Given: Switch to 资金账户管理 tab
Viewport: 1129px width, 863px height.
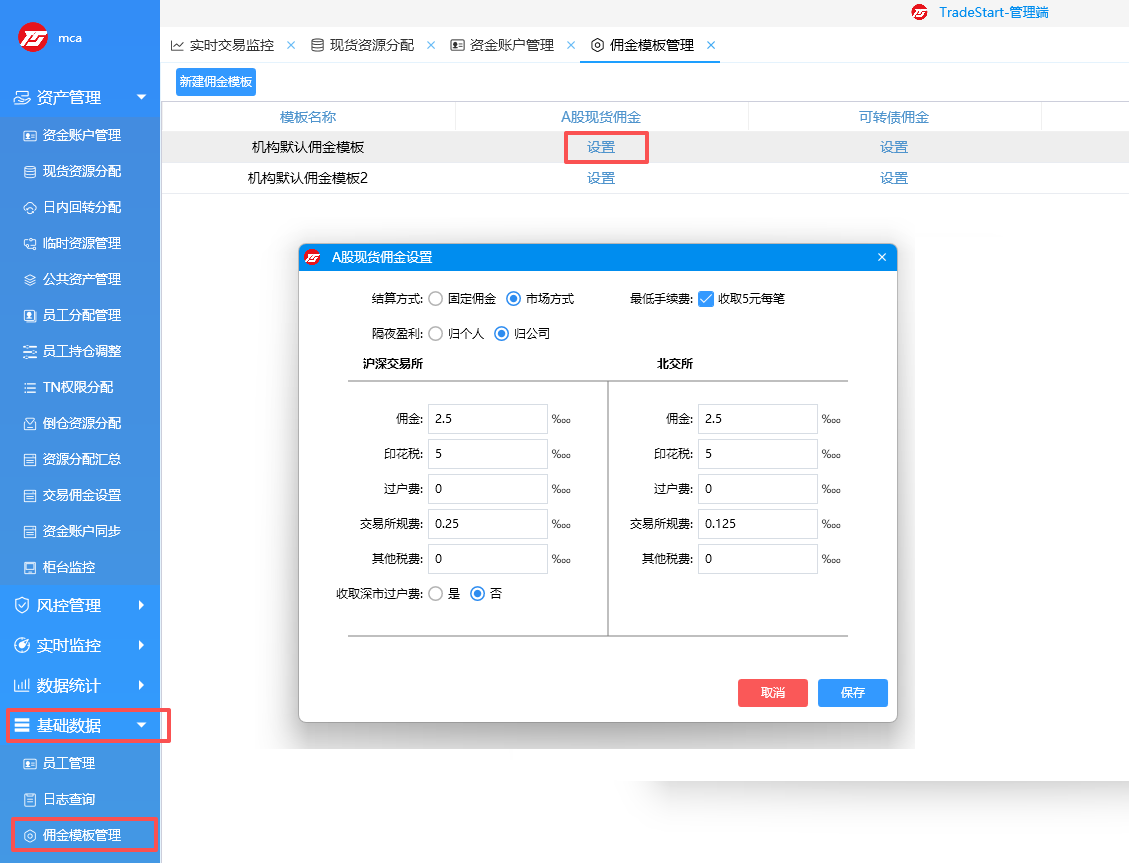Looking at the screenshot, I should pos(503,45).
